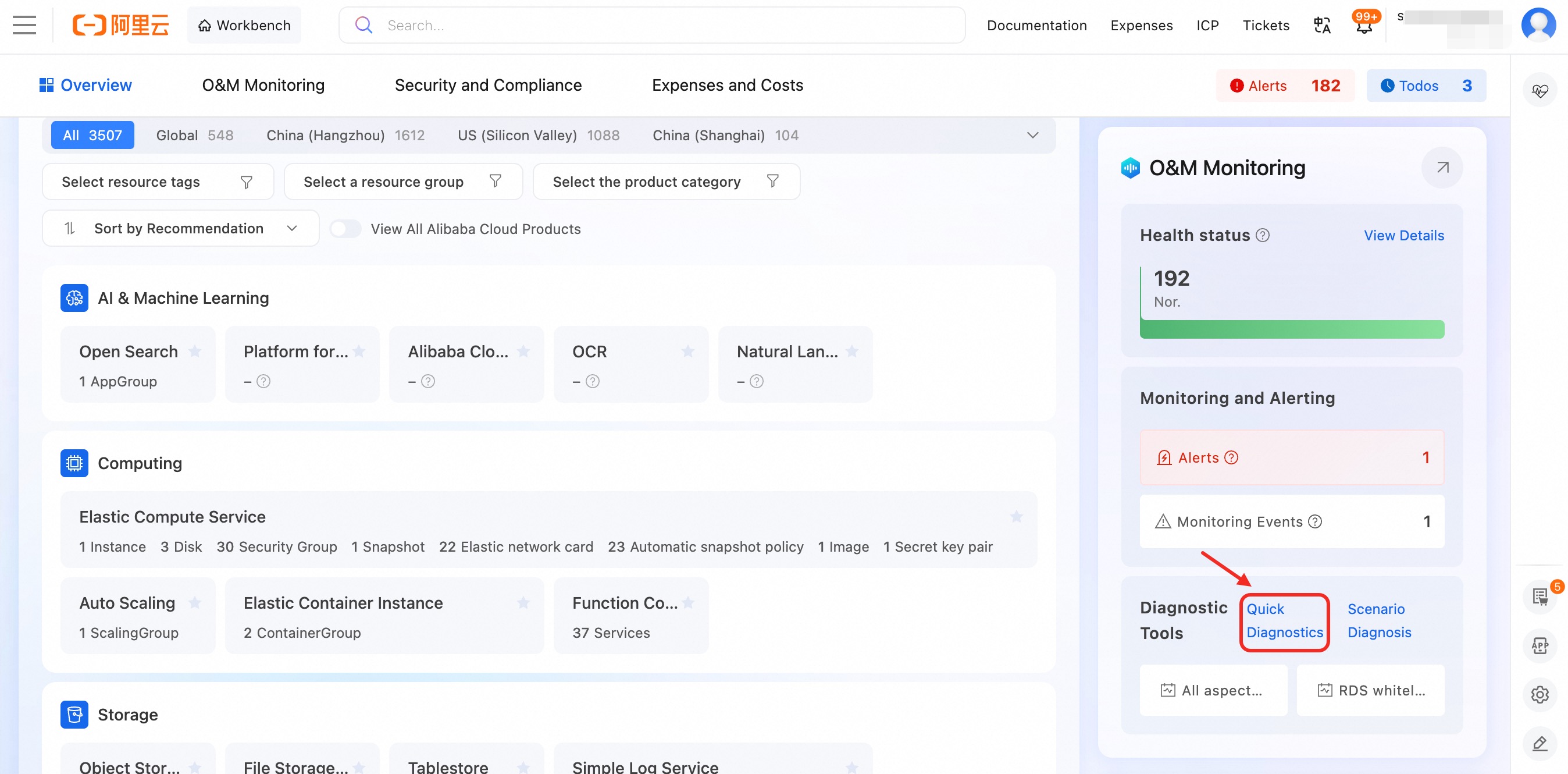Click the API sidebar icon
The width and height of the screenshot is (1568, 774).
tap(1540, 645)
